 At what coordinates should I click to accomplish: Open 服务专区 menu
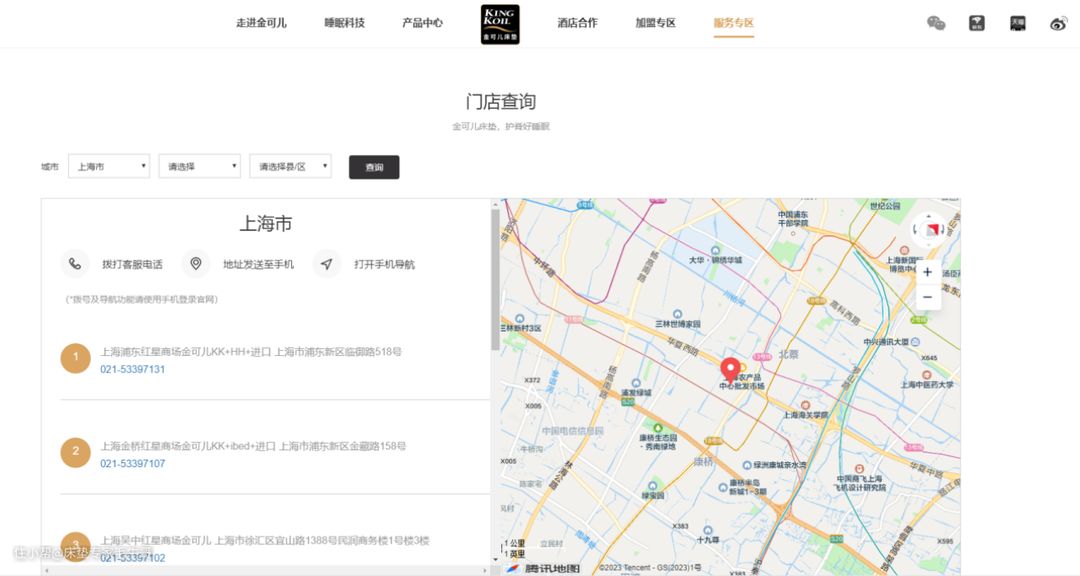(x=734, y=23)
